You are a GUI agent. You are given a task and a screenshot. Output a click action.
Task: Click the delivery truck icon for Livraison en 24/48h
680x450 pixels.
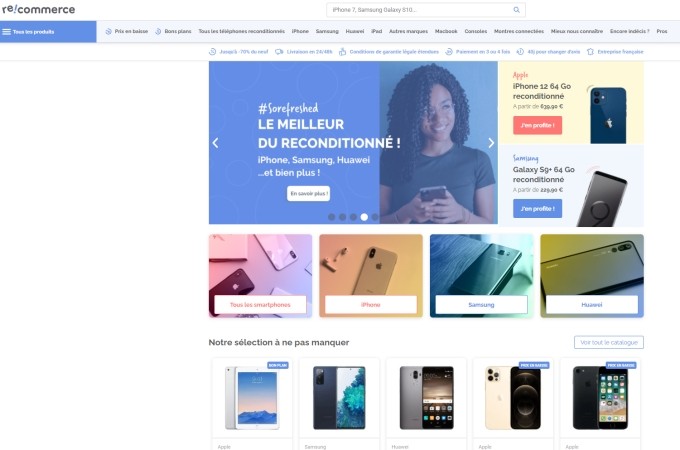tap(279, 52)
